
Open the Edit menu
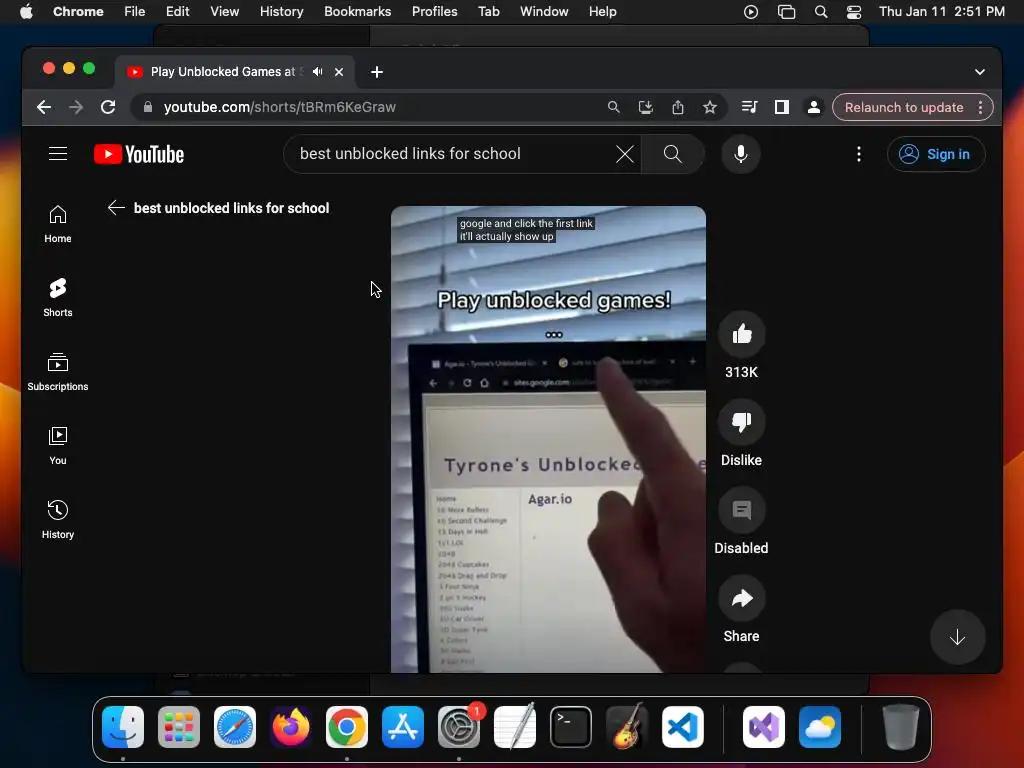click(x=177, y=12)
